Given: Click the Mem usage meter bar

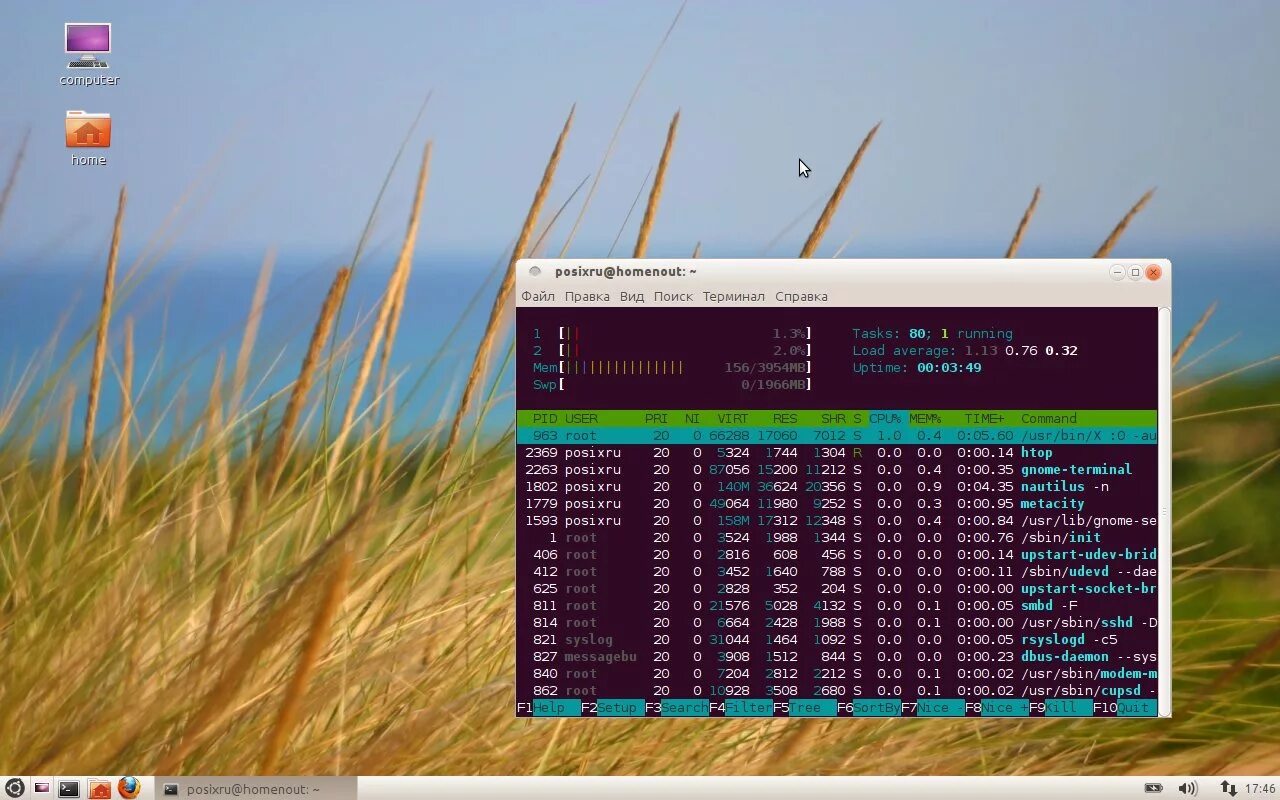Looking at the screenshot, I should pos(672,368).
